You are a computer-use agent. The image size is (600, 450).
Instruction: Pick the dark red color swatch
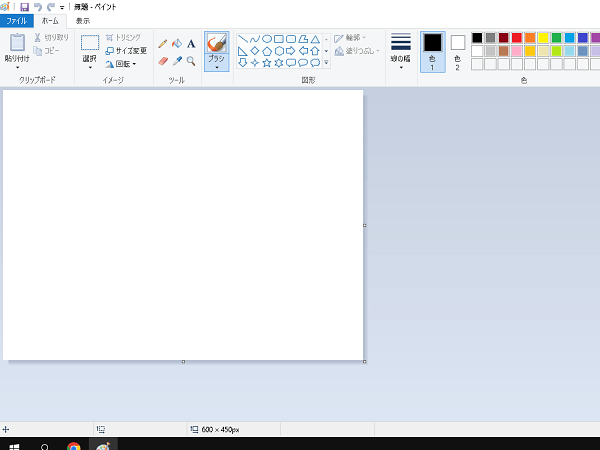pyautogui.click(x=504, y=38)
